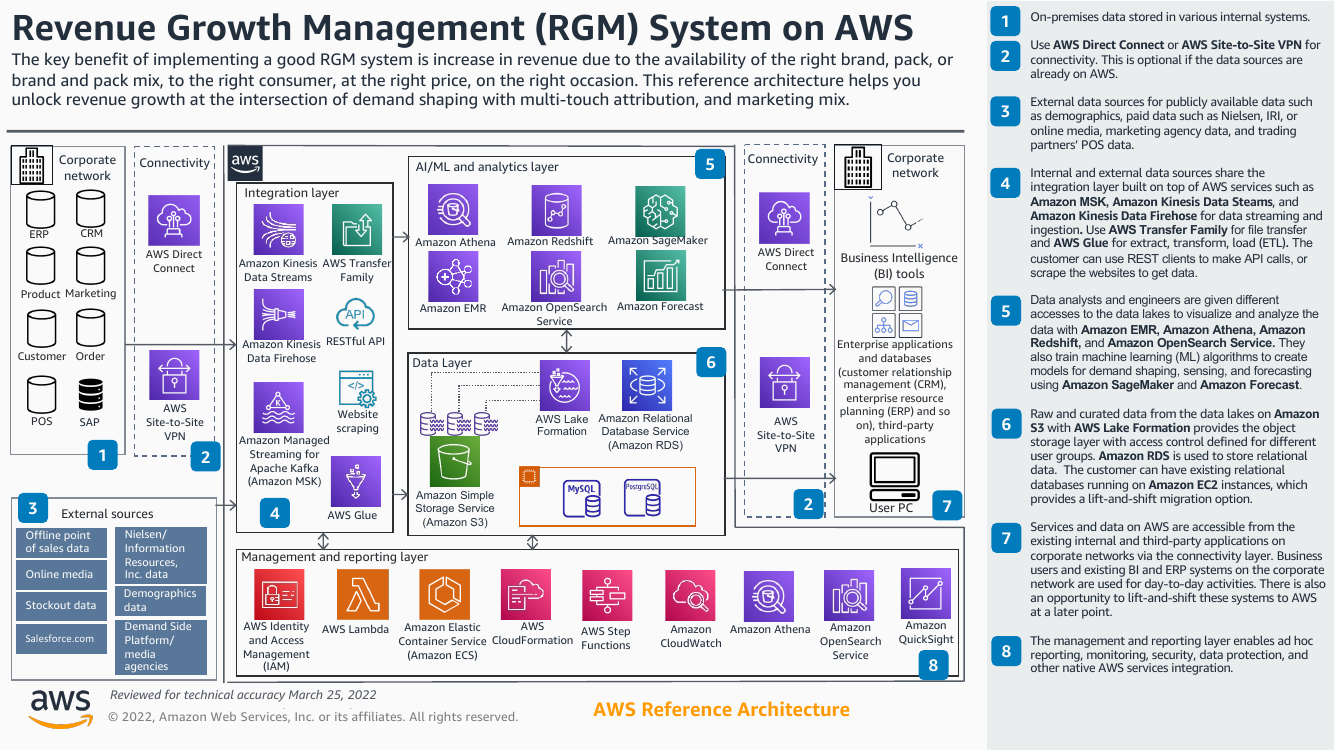Select the RESTful API cloud icon
Viewport: 1334px width, 750px height.
click(355, 315)
